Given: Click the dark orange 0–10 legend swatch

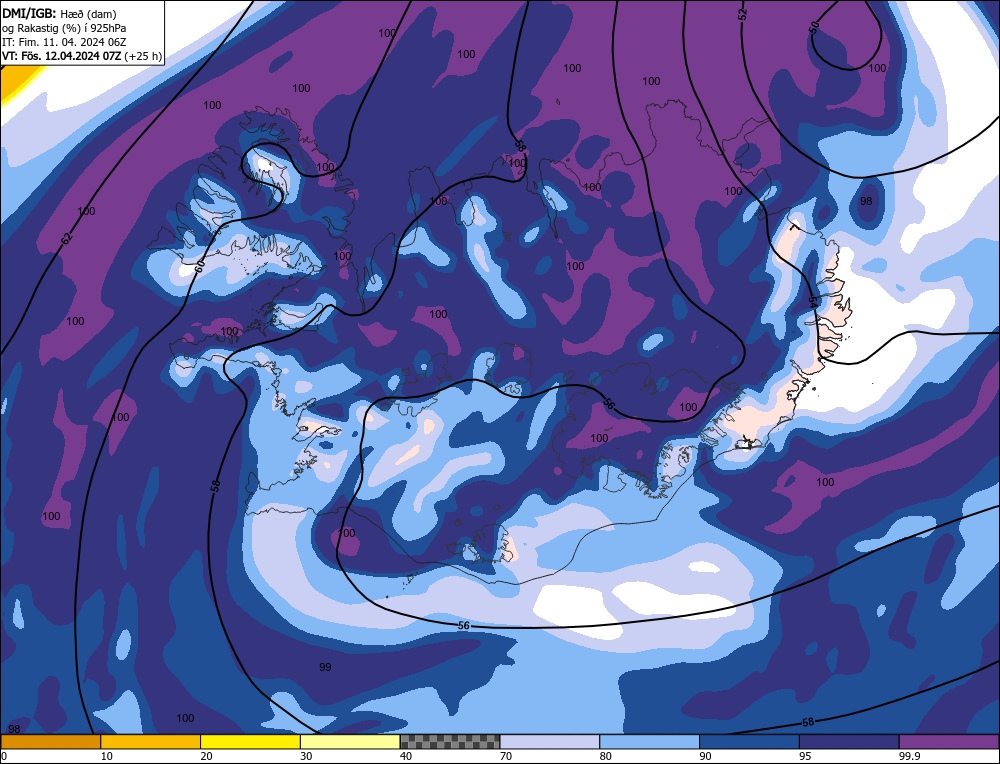Looking at the screenshot, I should [x=50, y=741].
